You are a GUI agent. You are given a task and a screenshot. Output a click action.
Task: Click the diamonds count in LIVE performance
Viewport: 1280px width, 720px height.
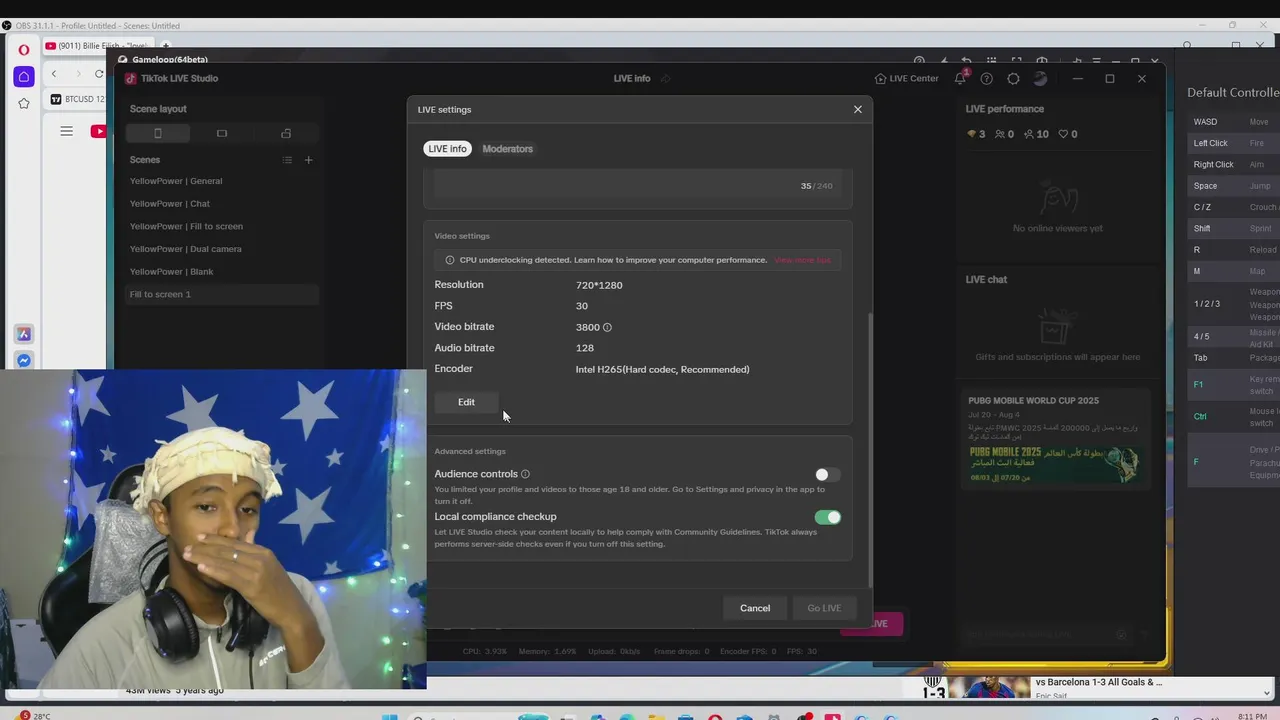tap(976, 134)
